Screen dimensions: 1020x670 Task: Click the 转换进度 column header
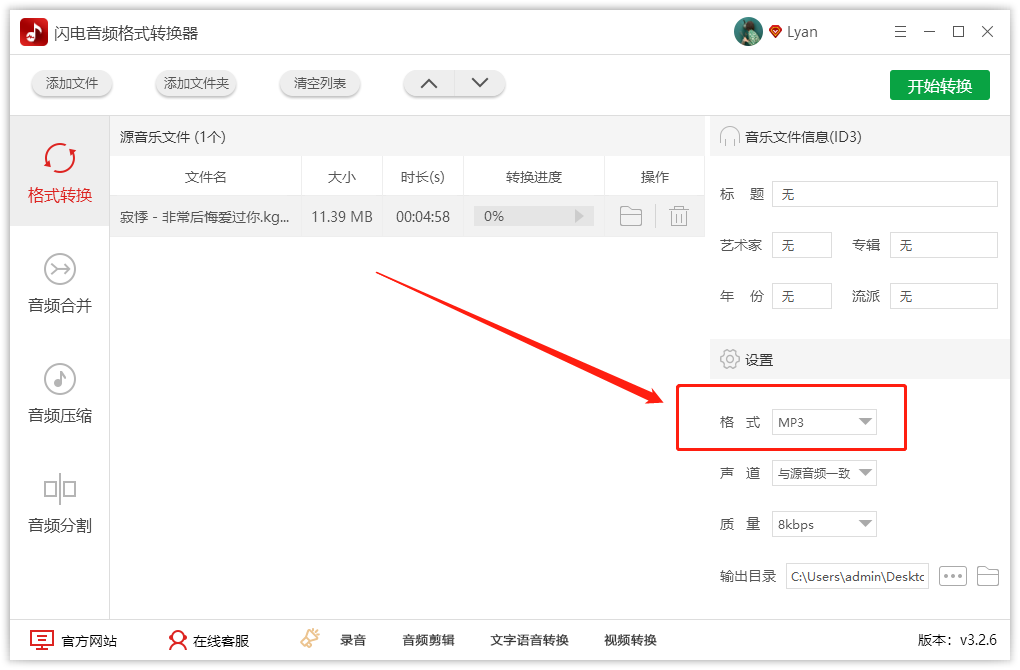click(533, 176)
